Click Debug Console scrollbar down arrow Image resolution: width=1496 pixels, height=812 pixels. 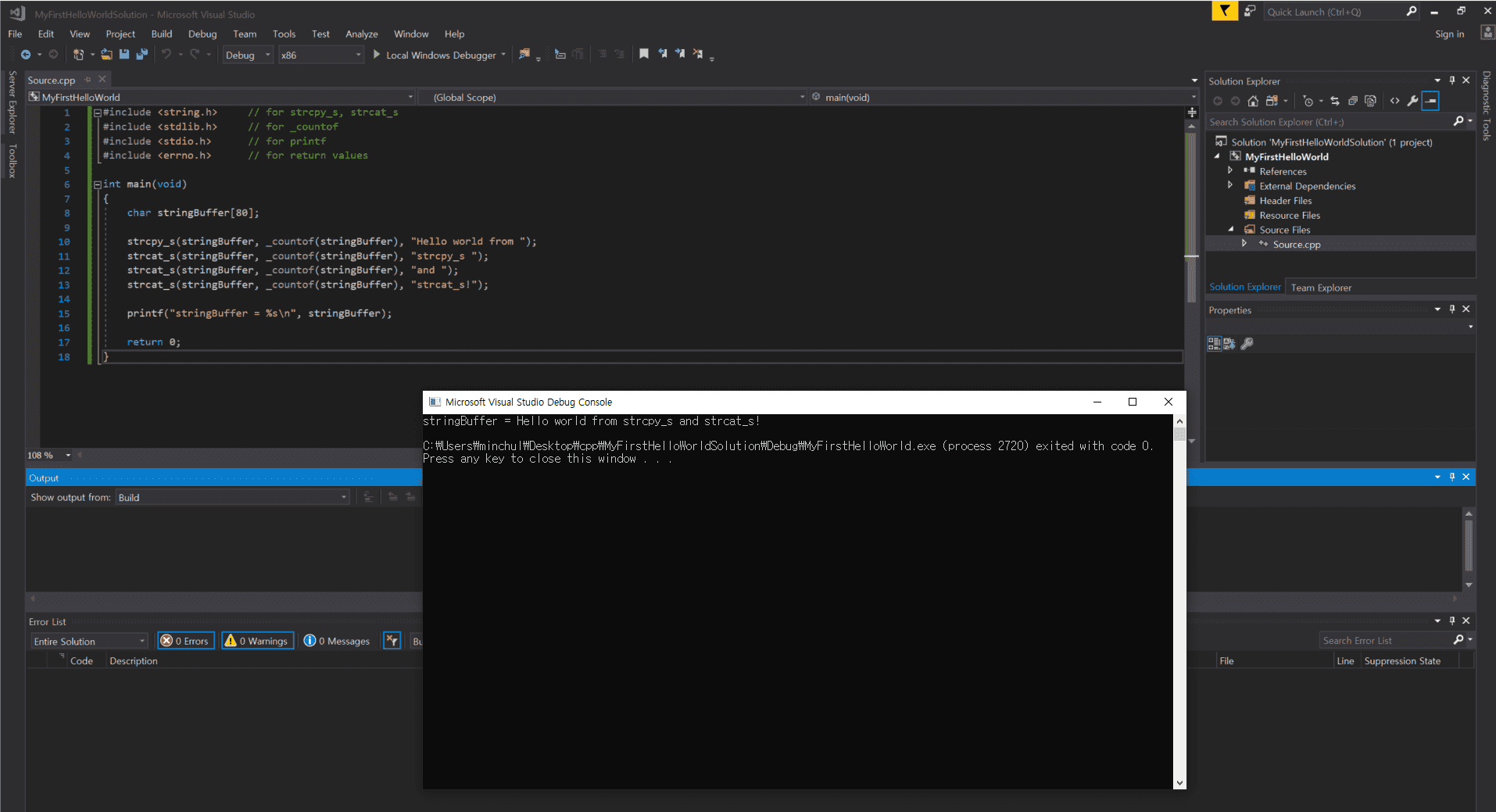[x=1179, y=782]
